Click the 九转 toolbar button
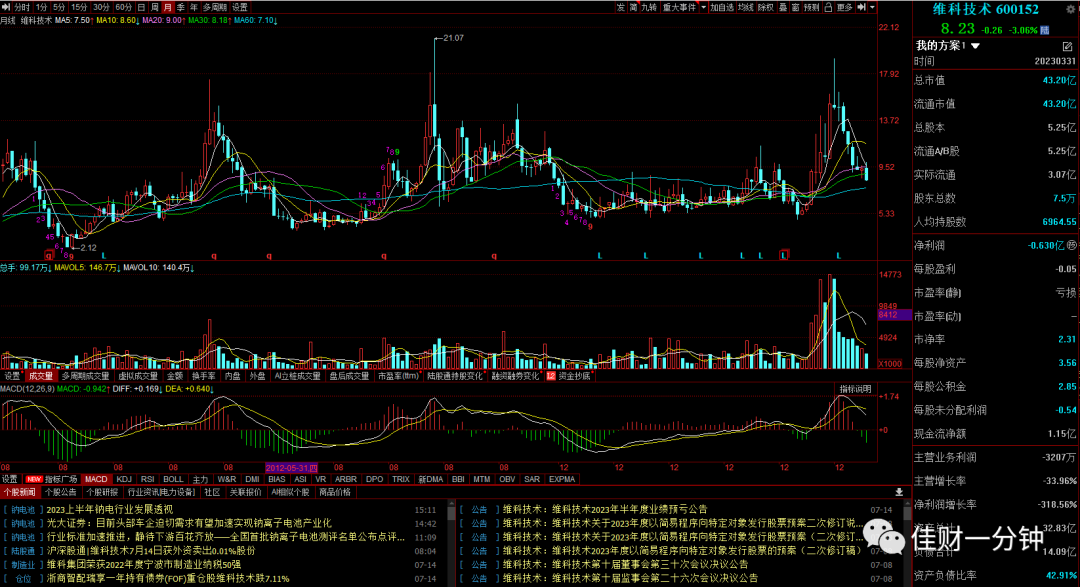Image resolution: width=1080 pixels, height=587 pixels. click(650, 7)
